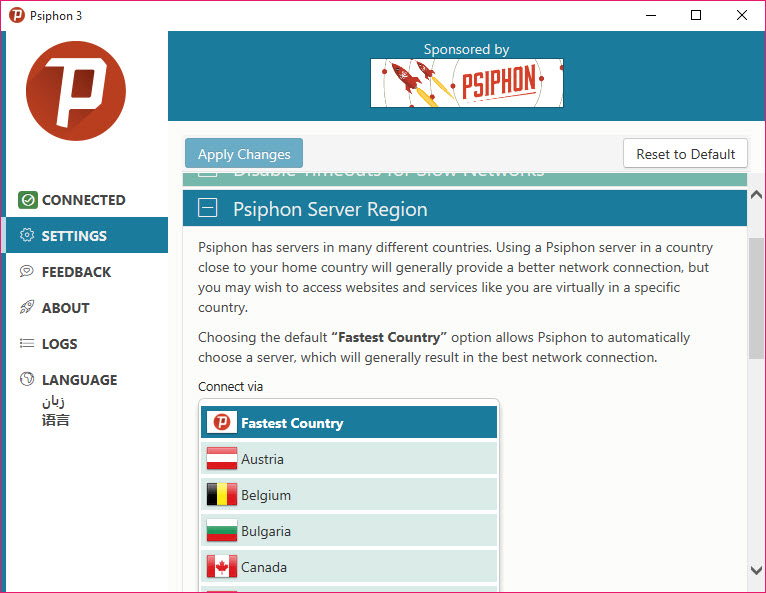Click the vertical scrollbar thumb
Screen dimensions: 766x593
click(756, 298)
